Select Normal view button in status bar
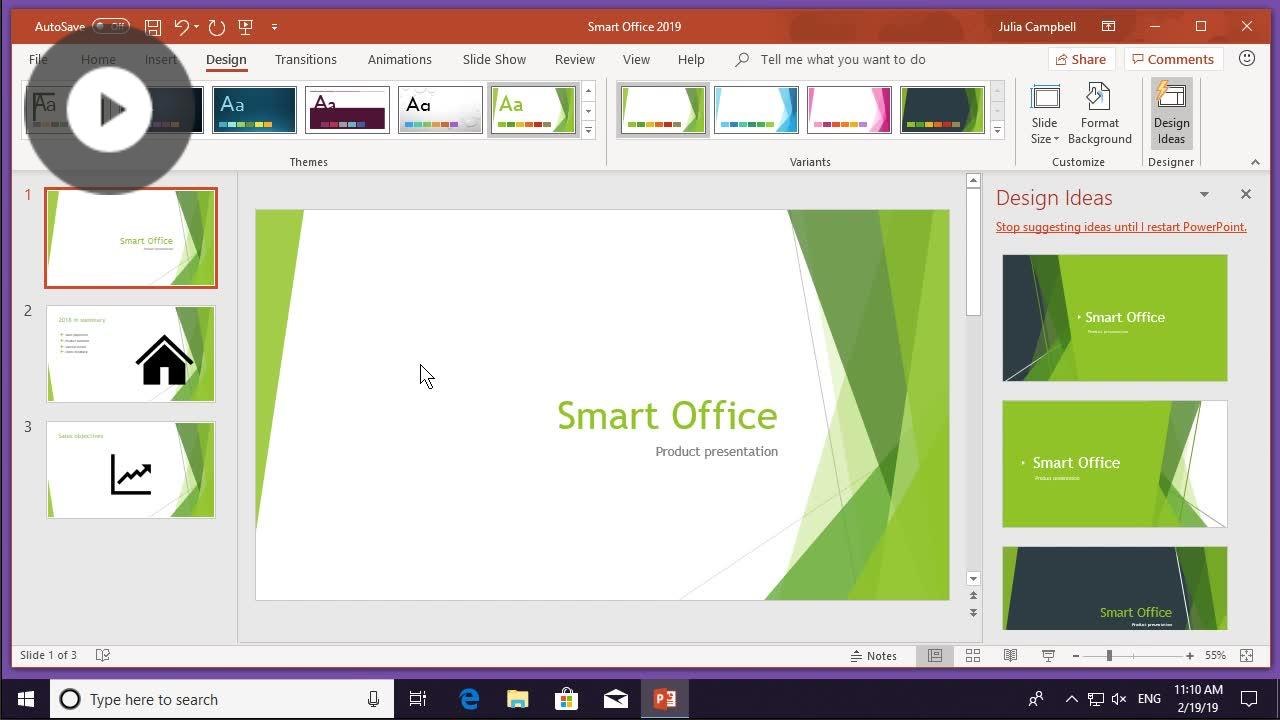Viewport: 1280px width, 720px height. click(934, 656)
